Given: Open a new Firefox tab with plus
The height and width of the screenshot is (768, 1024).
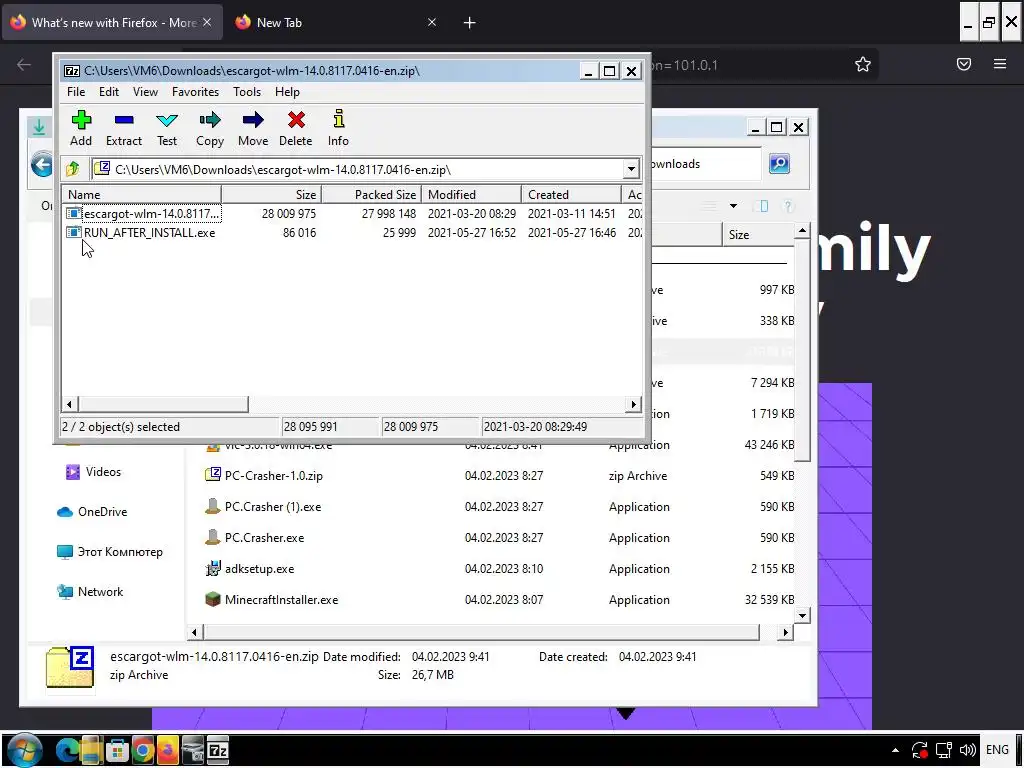Looking at the screenshot, I should point(469,23).
